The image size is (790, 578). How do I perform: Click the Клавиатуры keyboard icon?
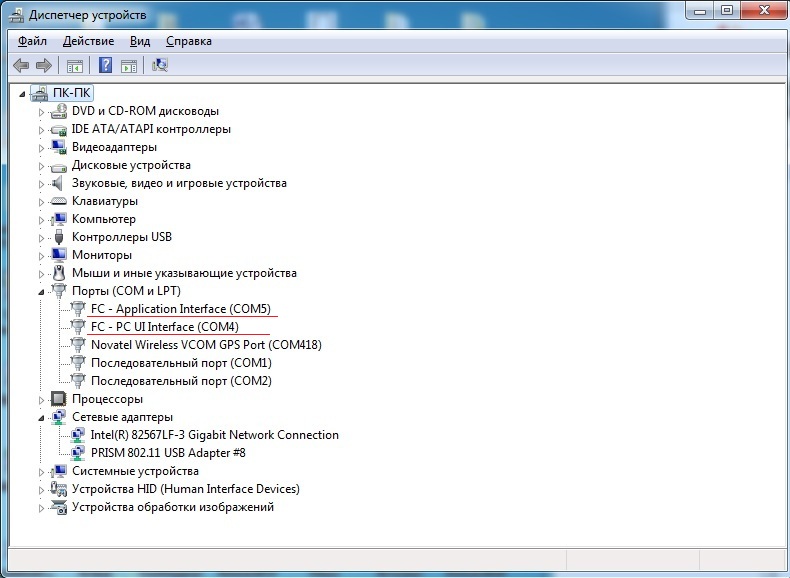[59, 202]
